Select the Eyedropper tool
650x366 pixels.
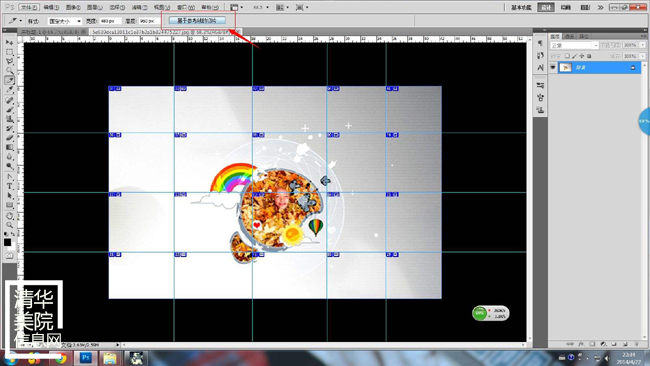coord(9,90)
